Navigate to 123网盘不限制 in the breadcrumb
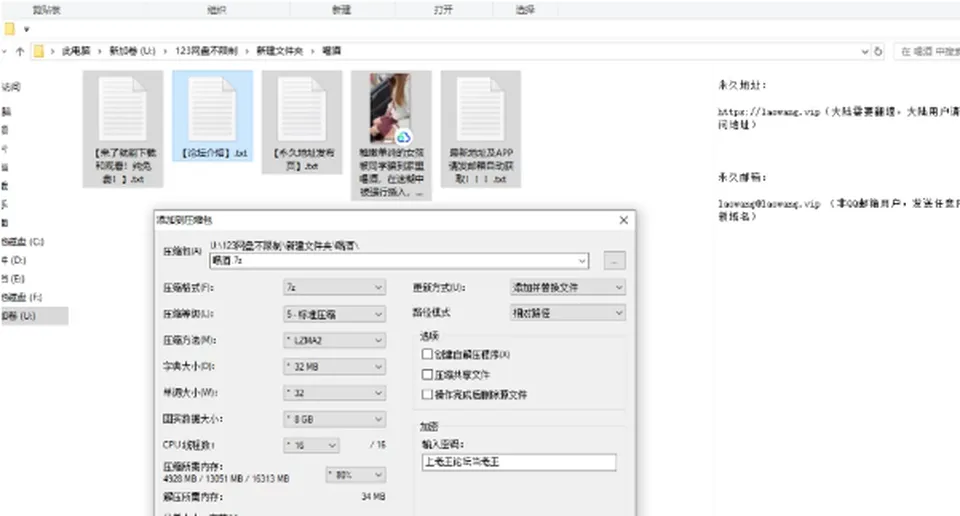 (206, 51)
